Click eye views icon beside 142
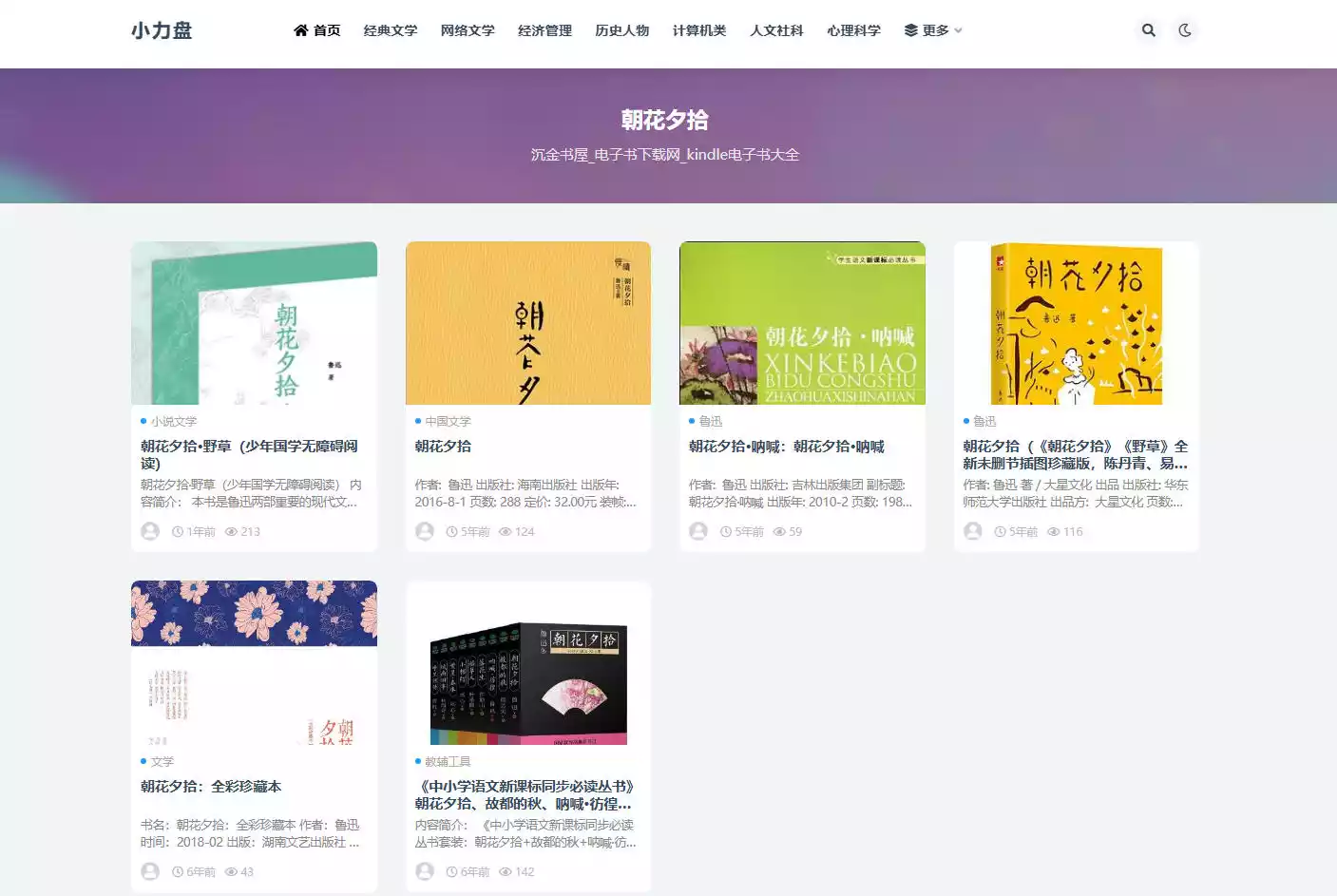This screenshot has width=1337, height=896. point(506,872)
